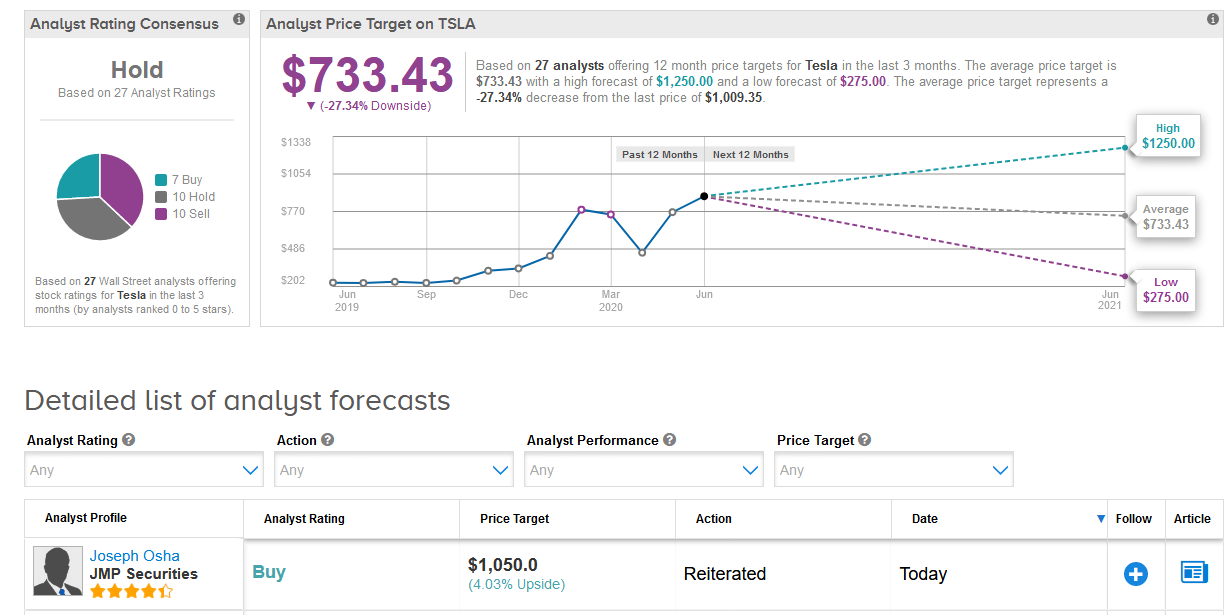1230x615 pixels.
Task: Click the help icon next to Analyst Rating filter
Action: point(129,440)
